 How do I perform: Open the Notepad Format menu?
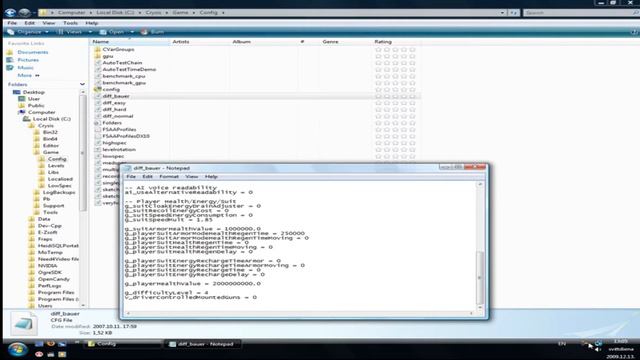pyautogui.click(x=169, y=177)
